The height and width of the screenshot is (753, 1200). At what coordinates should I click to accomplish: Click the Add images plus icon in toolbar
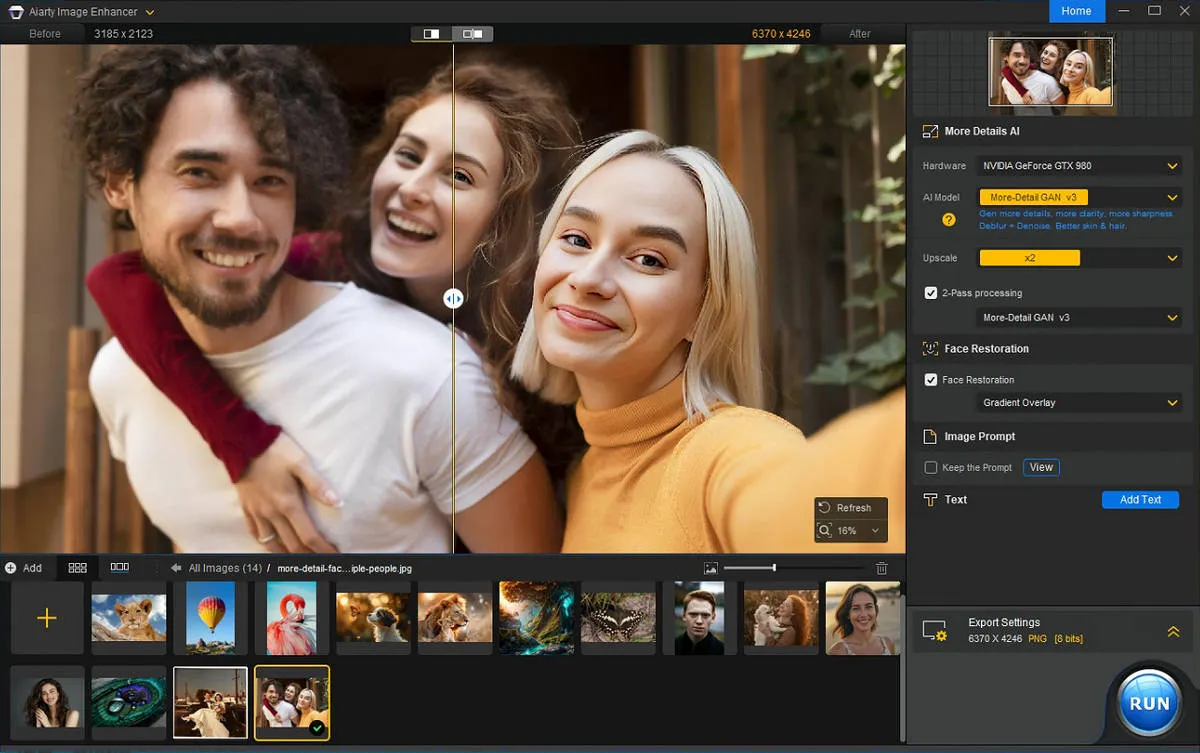[10, 568]
